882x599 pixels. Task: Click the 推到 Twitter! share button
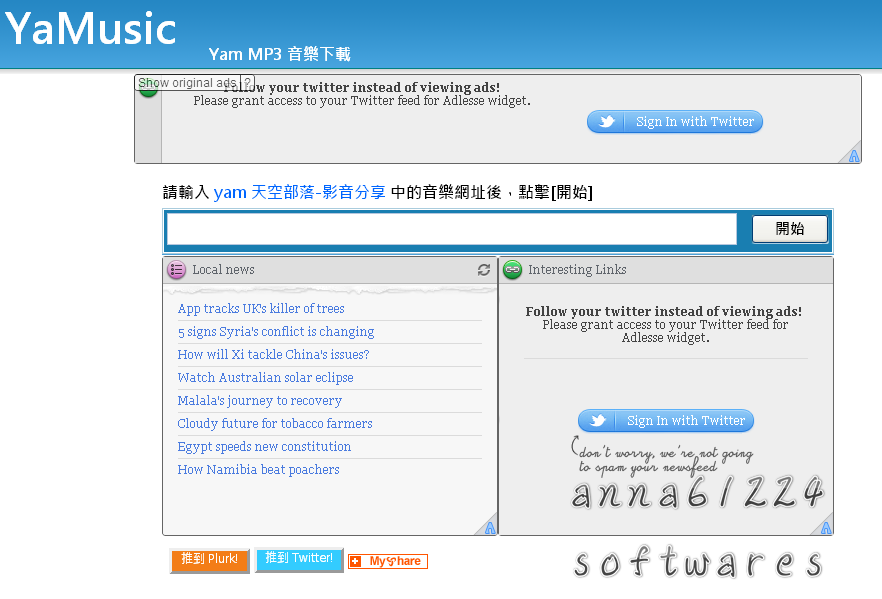click(299, 559)
